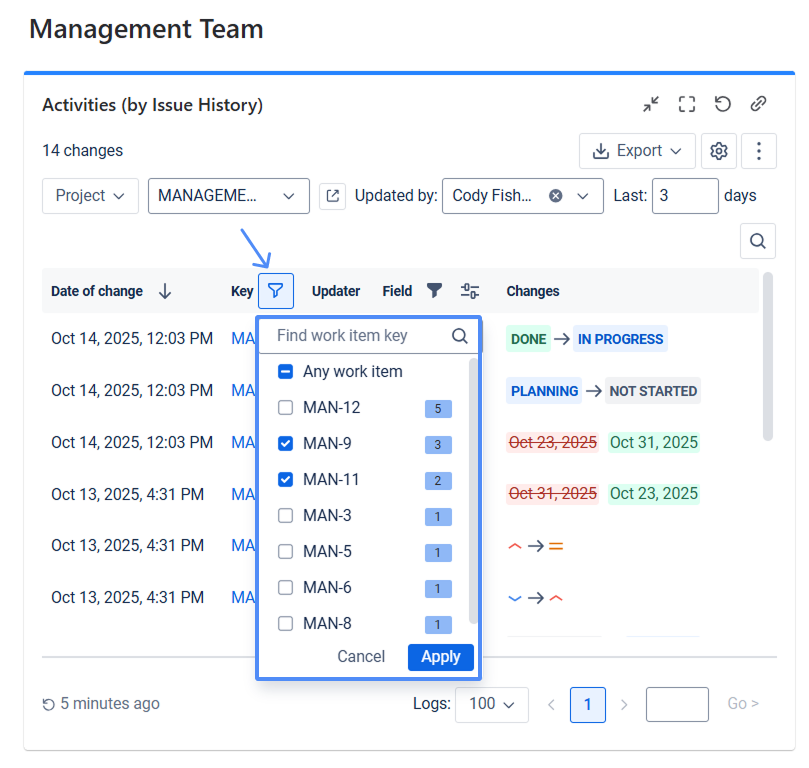Click the collapse gadget icon
The width and height of the screenshot is (809, 768).
coord(651,104)
